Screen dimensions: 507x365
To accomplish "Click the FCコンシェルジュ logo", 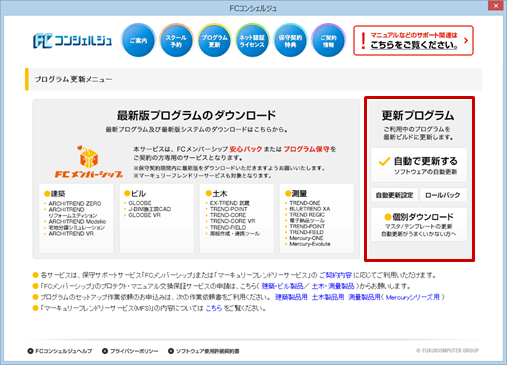I will click(72, 41).
